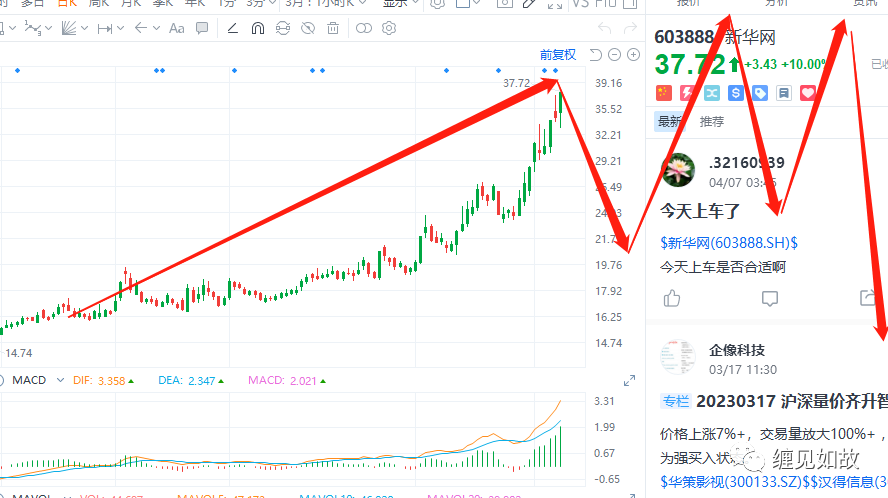Delete drawings with trash icon
This screenshot has width=888, height=498.
[333, 28]
